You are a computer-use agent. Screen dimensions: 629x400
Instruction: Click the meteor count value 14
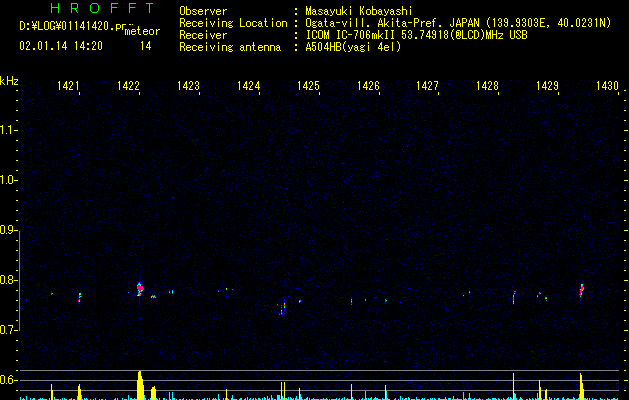click(146, 46)
